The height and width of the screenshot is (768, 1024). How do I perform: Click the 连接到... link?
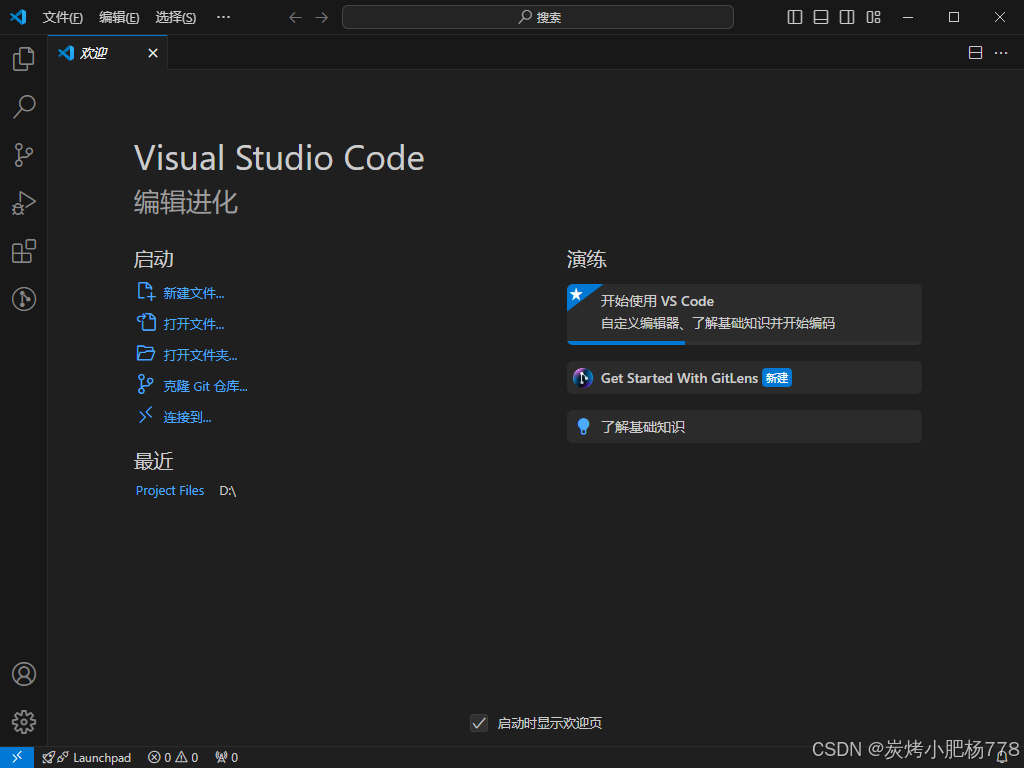(x=187, y=417)
